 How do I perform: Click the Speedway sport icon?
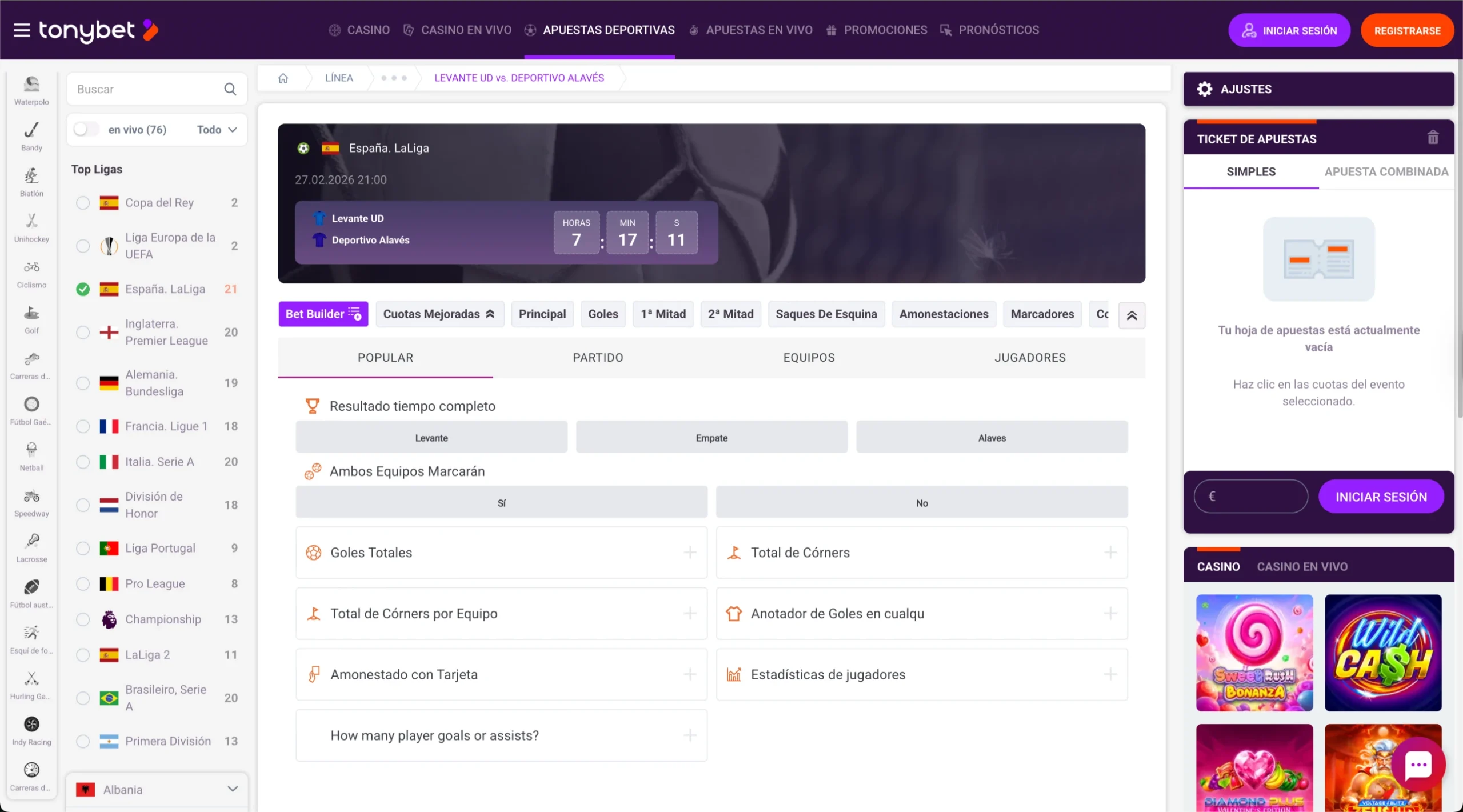coord(31,497)
